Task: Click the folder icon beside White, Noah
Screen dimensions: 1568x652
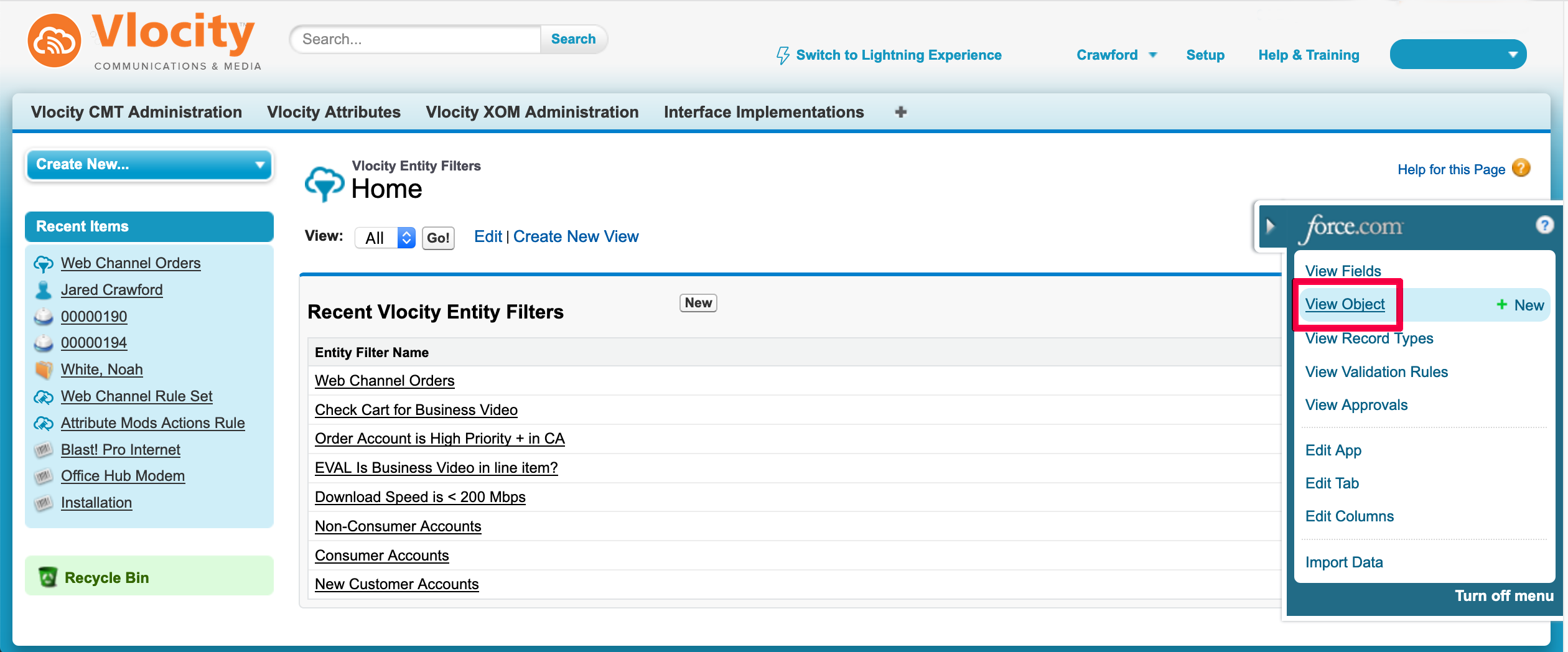Action: point(43,370)
